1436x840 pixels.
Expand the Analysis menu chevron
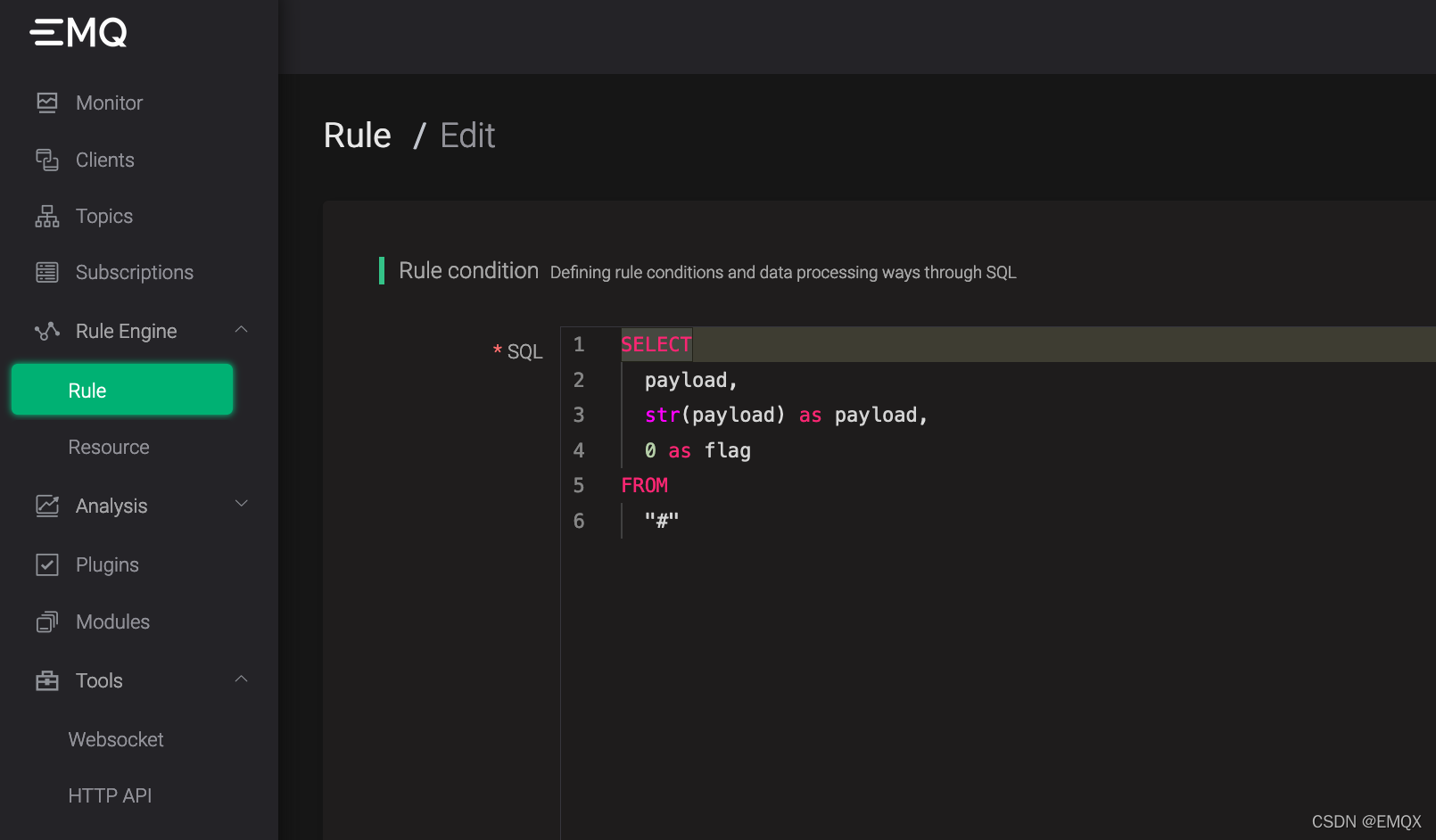point(241,504)
